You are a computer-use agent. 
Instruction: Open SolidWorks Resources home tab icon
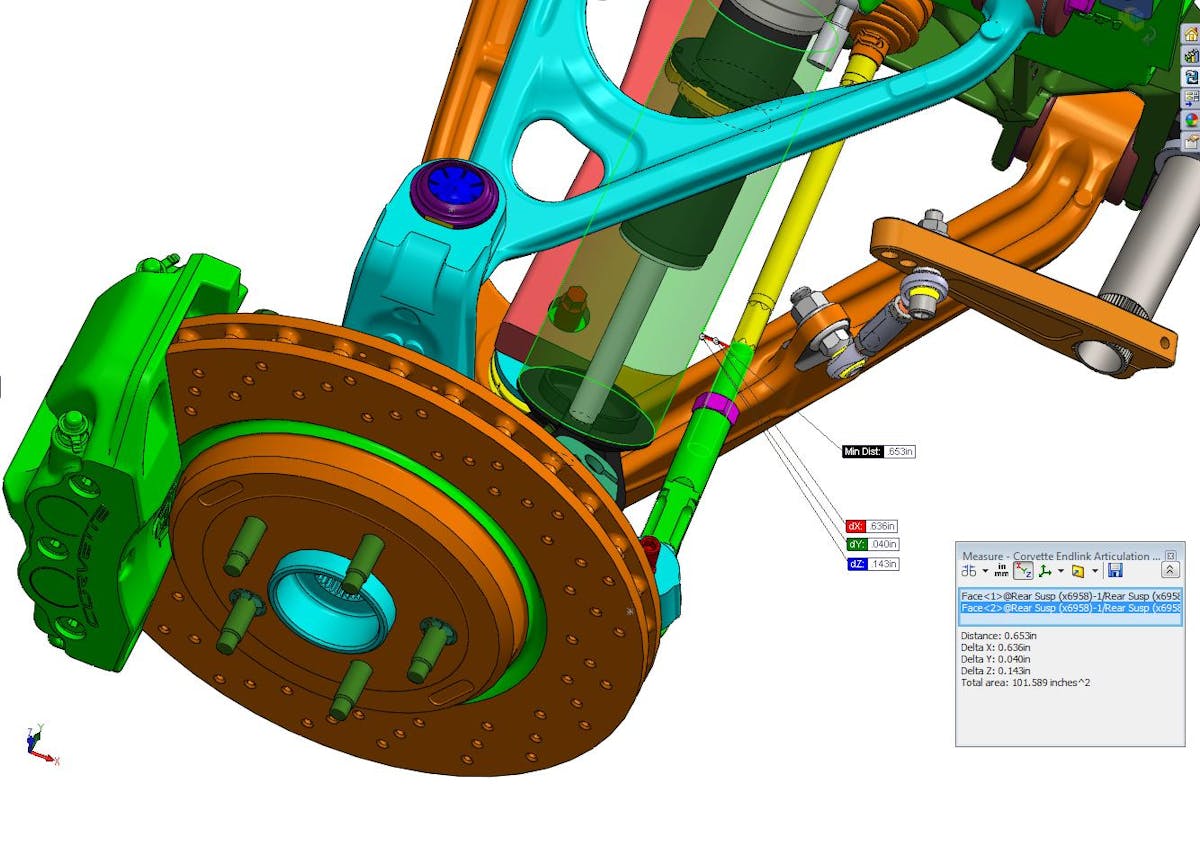click(1190, 33)
